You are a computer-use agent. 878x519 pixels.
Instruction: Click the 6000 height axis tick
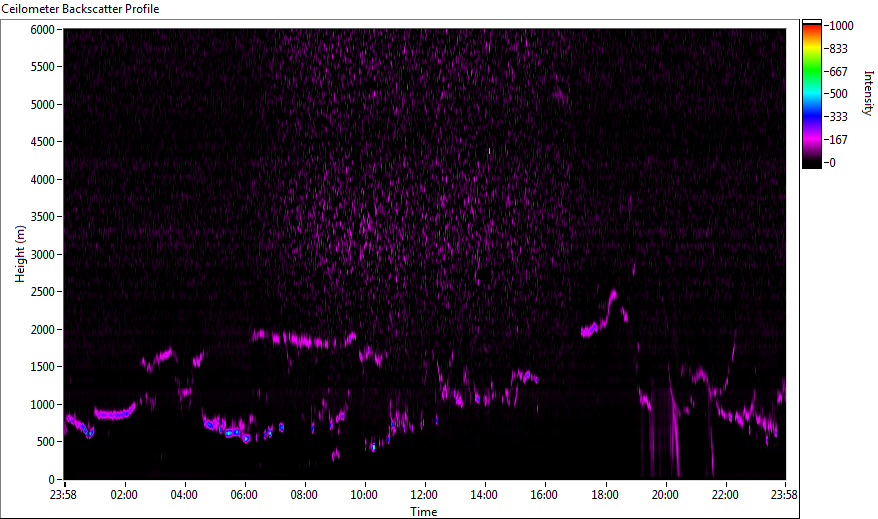coord(43,30)
